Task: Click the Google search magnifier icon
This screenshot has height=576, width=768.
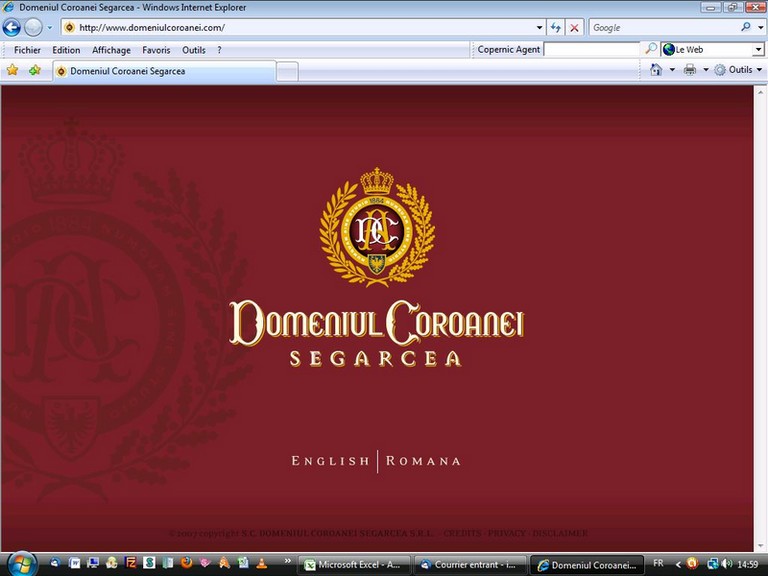Action: (x=746, y=28)
